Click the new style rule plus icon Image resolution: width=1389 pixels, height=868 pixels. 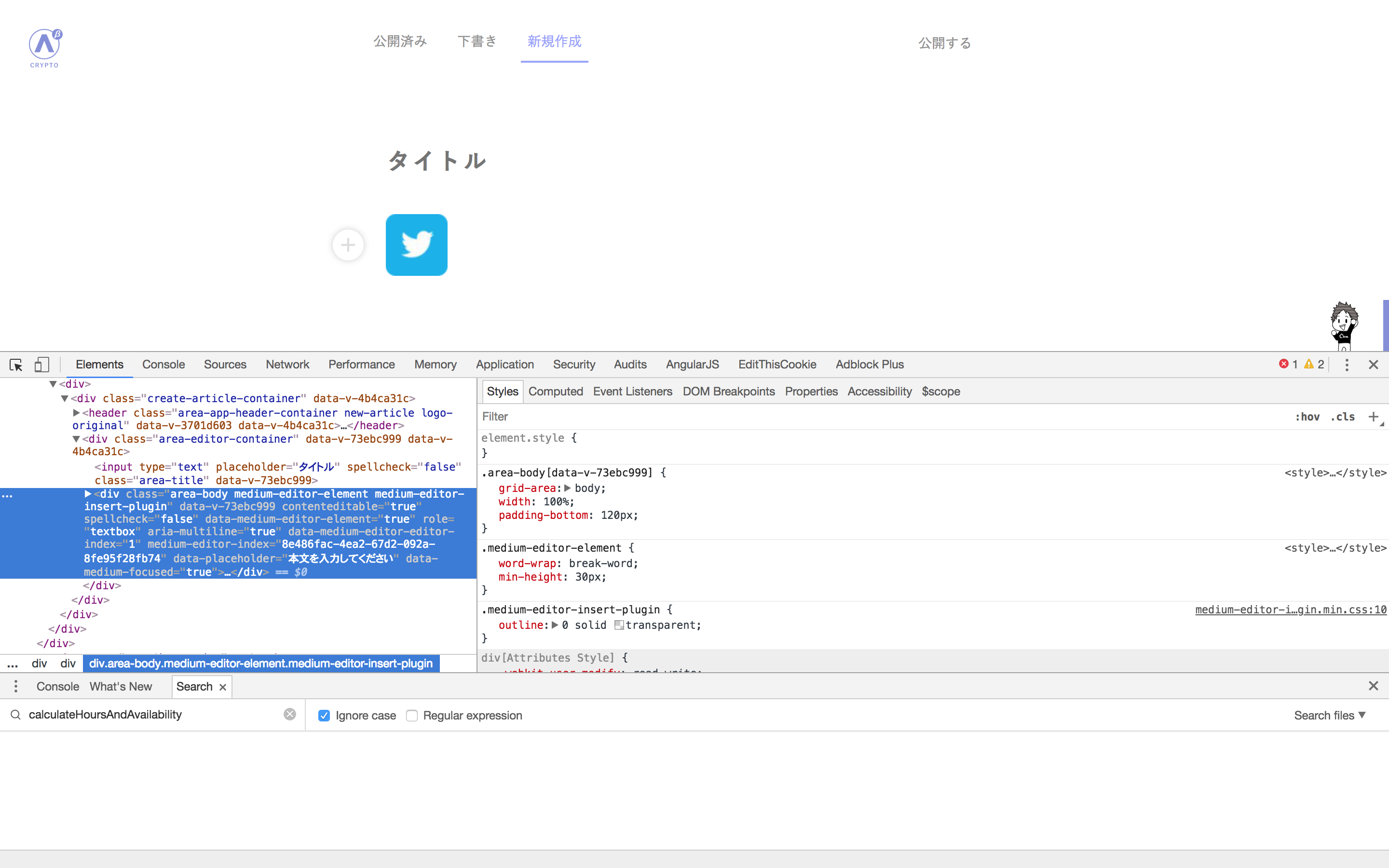coord(1373,417)
